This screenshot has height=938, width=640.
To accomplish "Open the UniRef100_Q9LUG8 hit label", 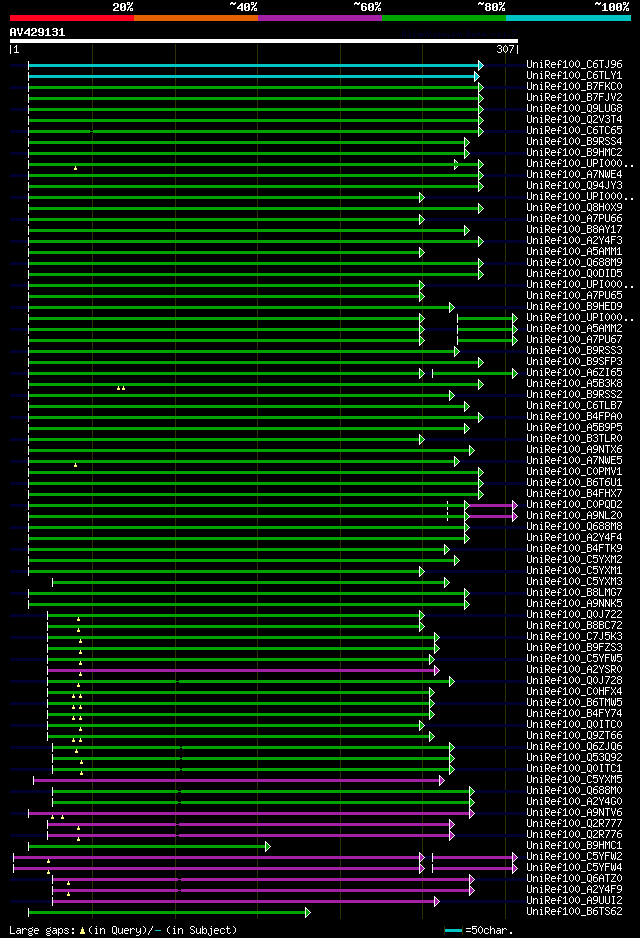I will tap(574, 108).
